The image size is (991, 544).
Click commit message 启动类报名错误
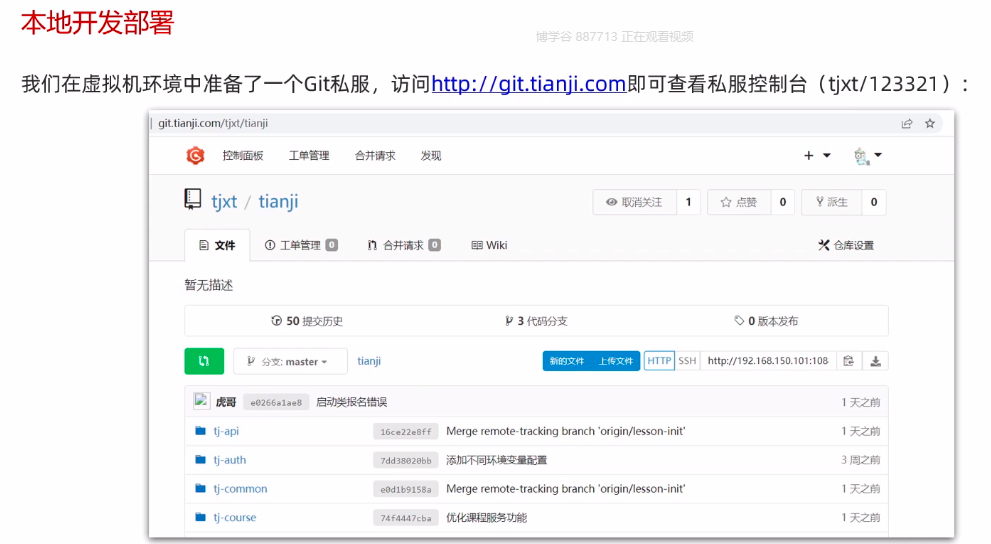[351, 402]
